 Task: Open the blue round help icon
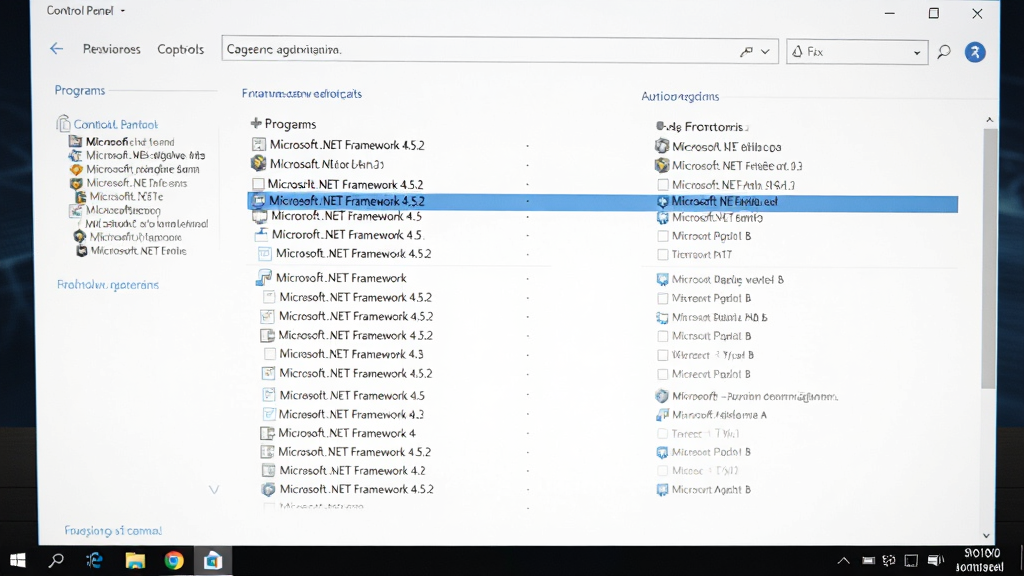(x=975, y=52)
